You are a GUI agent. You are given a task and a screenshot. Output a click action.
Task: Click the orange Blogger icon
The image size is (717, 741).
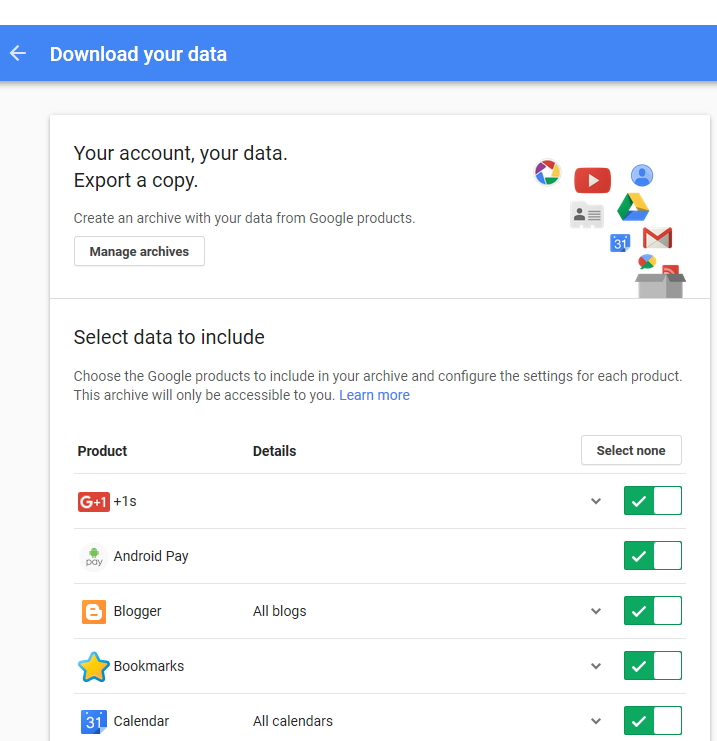click(94, 612)
